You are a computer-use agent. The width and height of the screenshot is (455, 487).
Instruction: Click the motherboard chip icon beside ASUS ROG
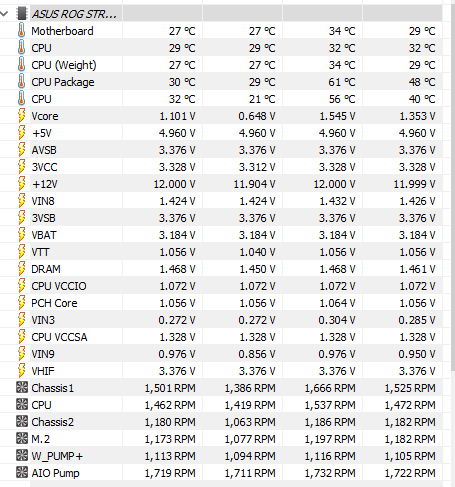pyautogui.click(x=22, y=14)
